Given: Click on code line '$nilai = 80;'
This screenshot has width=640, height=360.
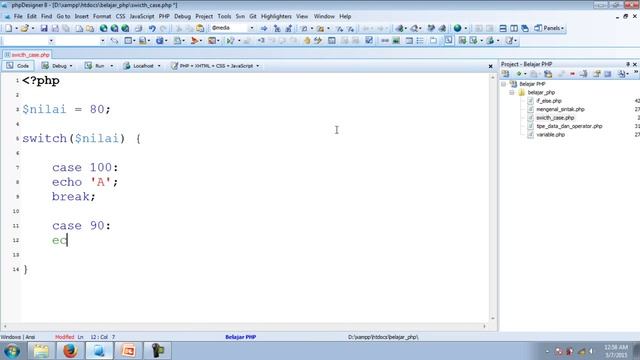Looking at the screenshot, I should [x=67, y=109].
